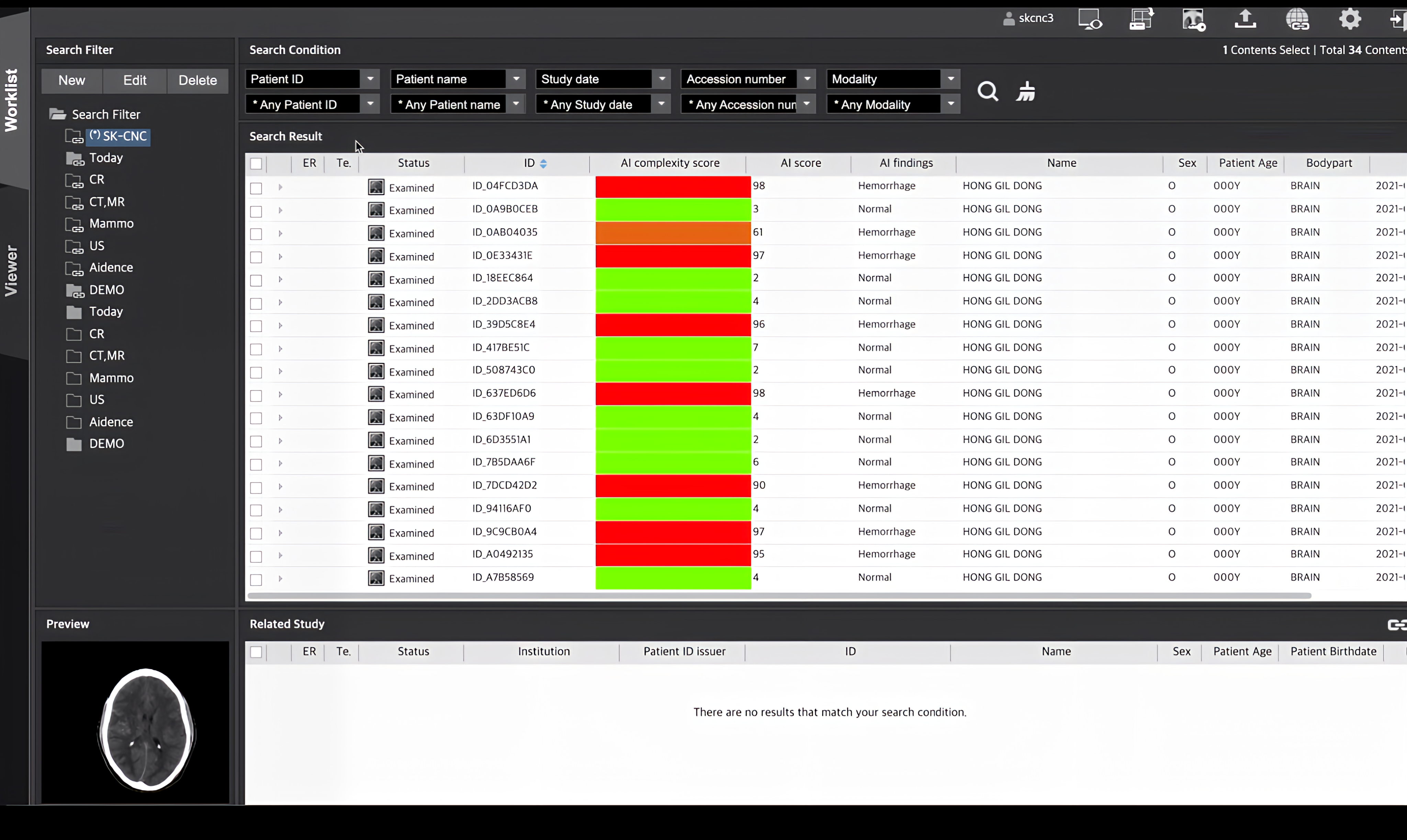Create a filter with the New button
1407x840 pixels.
71,80
